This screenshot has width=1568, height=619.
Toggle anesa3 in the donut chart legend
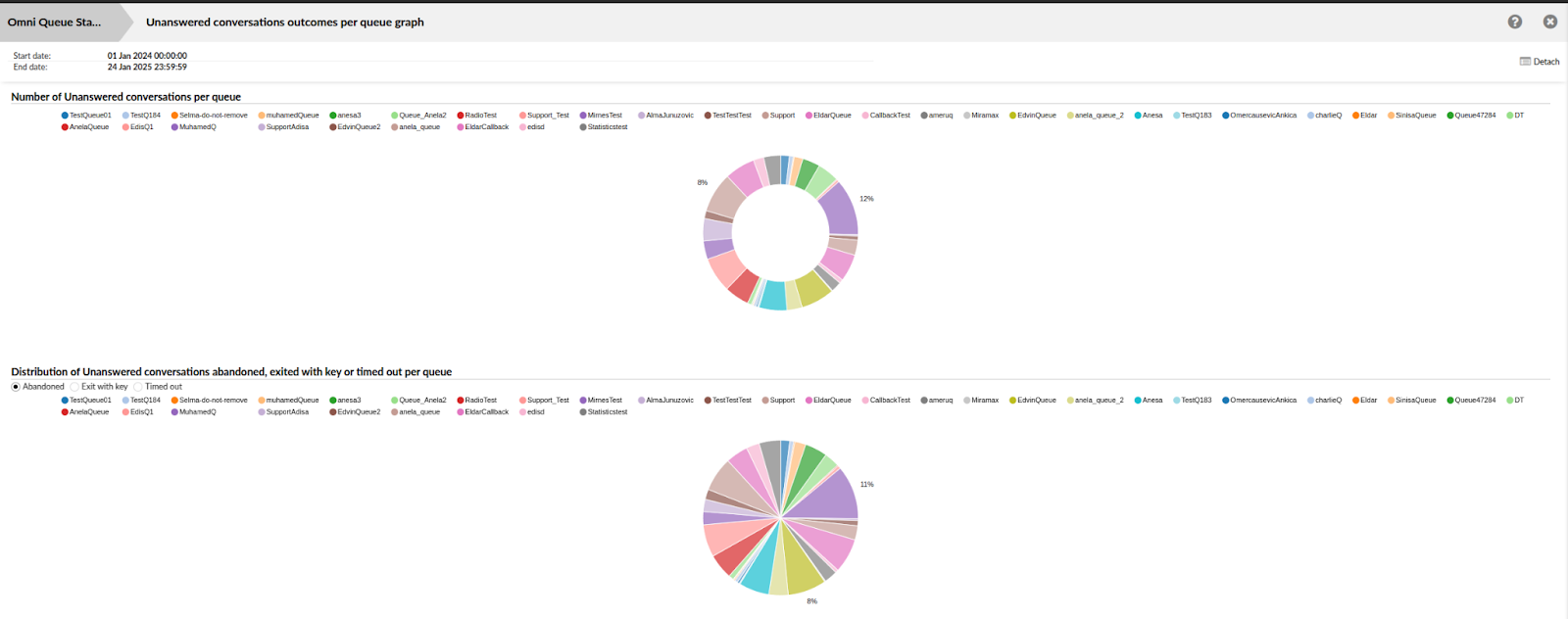pos(345,116)
